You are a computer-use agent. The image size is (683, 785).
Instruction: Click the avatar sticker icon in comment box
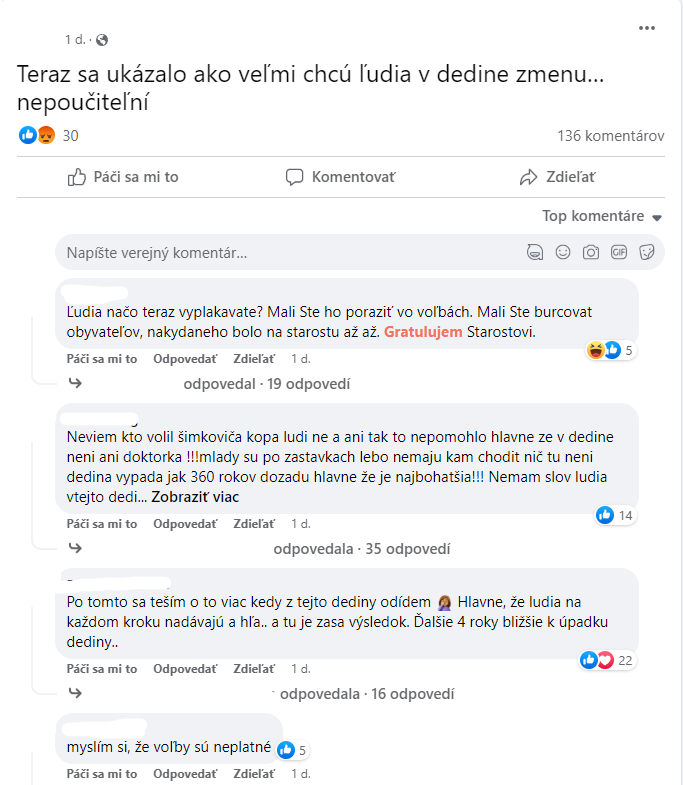pyautogui.click(x=535, y=253)
